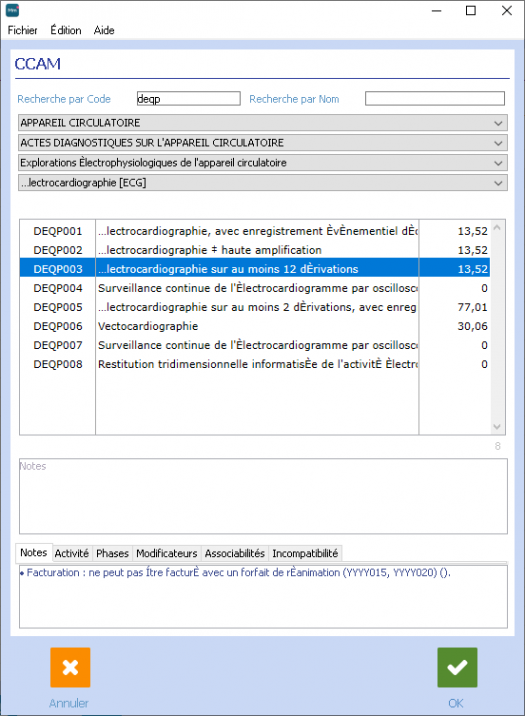Switch to the Activité tab
Viewport: 525px width, 716px height.
pyautogui.click(x=72, y=553)
